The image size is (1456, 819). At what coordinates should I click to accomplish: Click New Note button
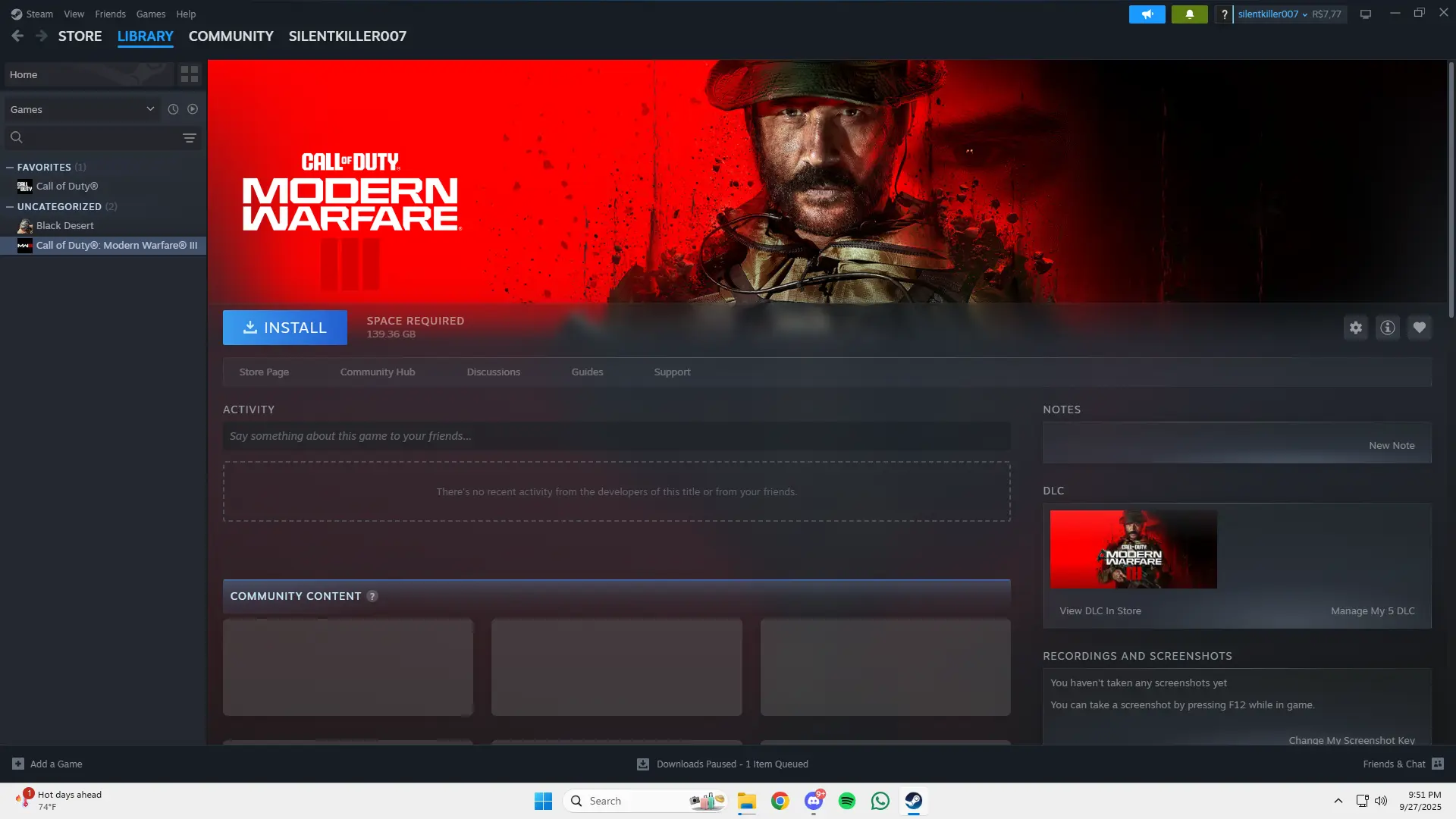point(1392,445)
